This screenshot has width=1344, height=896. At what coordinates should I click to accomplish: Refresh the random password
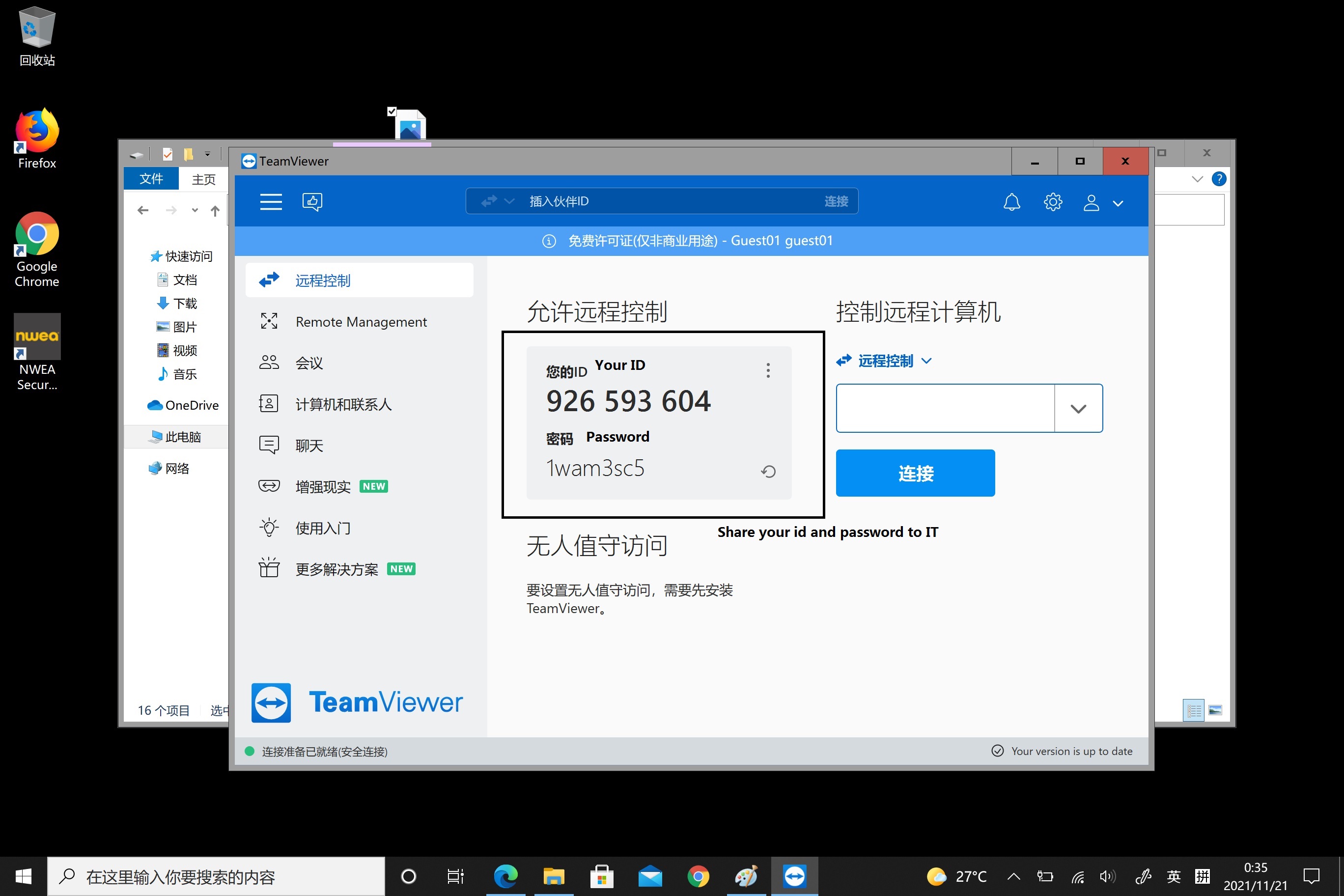click(x=769, y=472)
